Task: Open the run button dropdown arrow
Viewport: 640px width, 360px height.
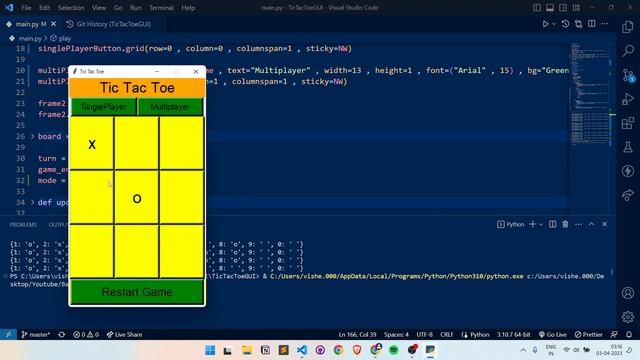Action: pyautogui.click(x=554, y=24)
